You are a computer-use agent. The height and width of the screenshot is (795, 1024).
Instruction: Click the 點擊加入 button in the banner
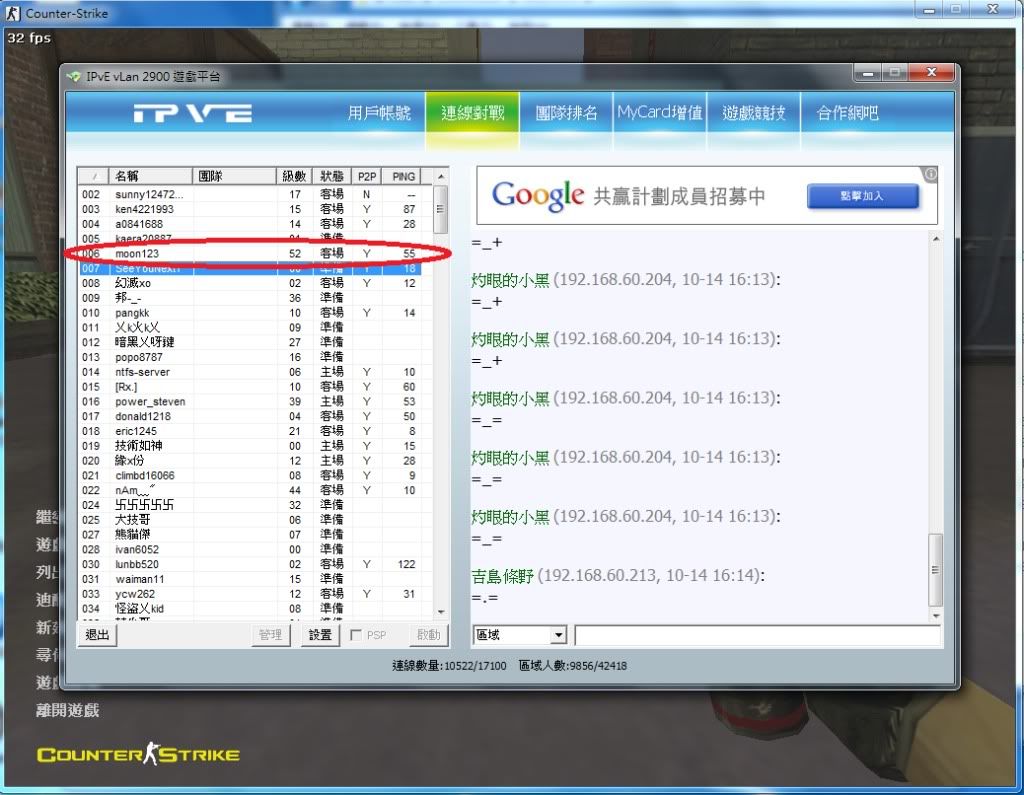coord(862,196)
